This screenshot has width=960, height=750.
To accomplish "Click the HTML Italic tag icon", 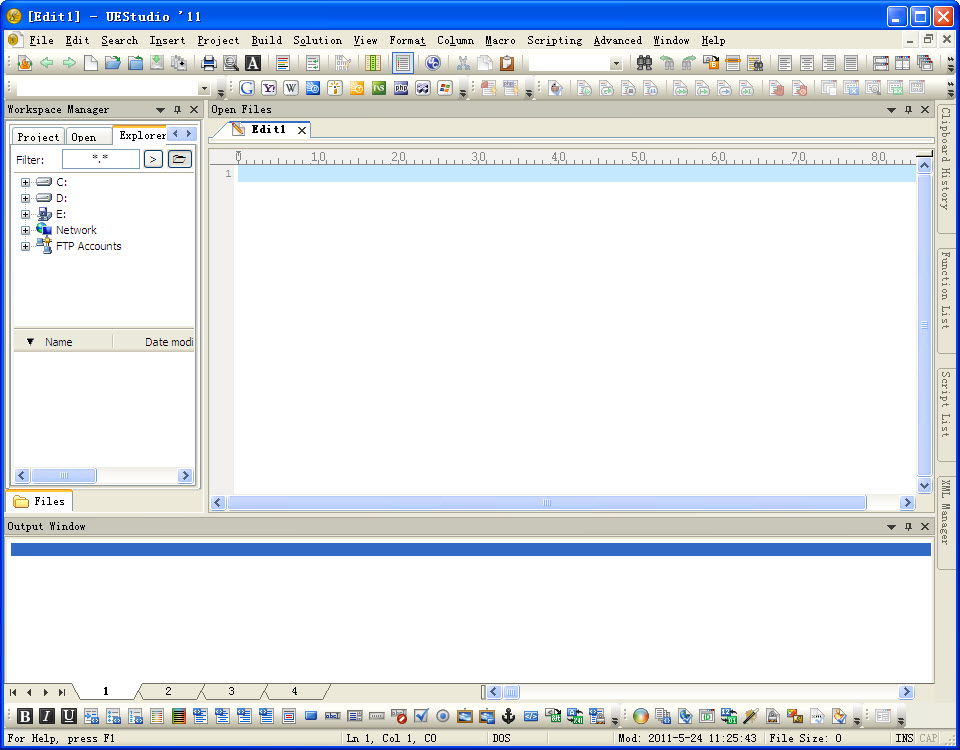I will coord(47,716).
